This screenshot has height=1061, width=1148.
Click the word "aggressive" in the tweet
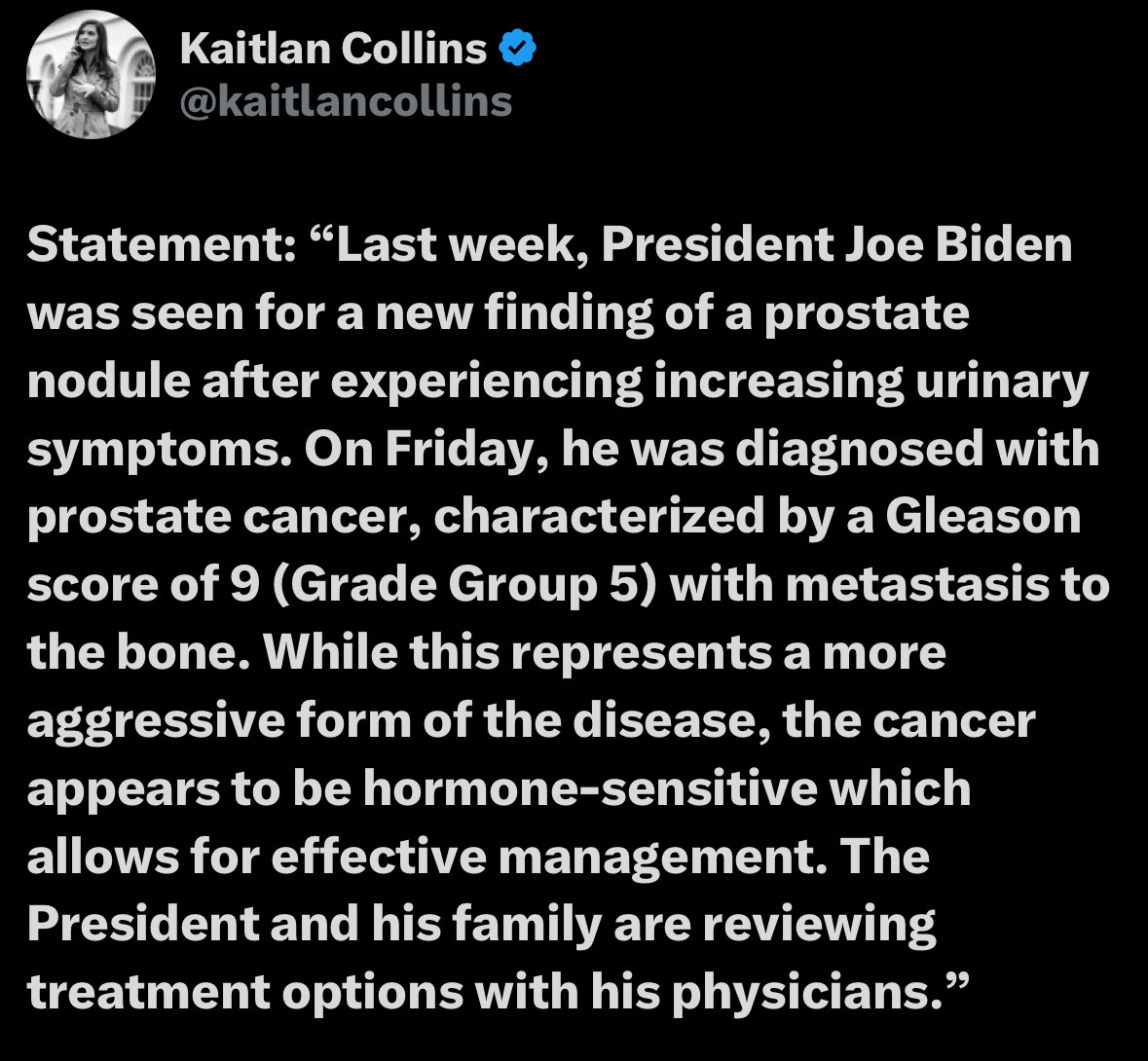pos(156,722)
